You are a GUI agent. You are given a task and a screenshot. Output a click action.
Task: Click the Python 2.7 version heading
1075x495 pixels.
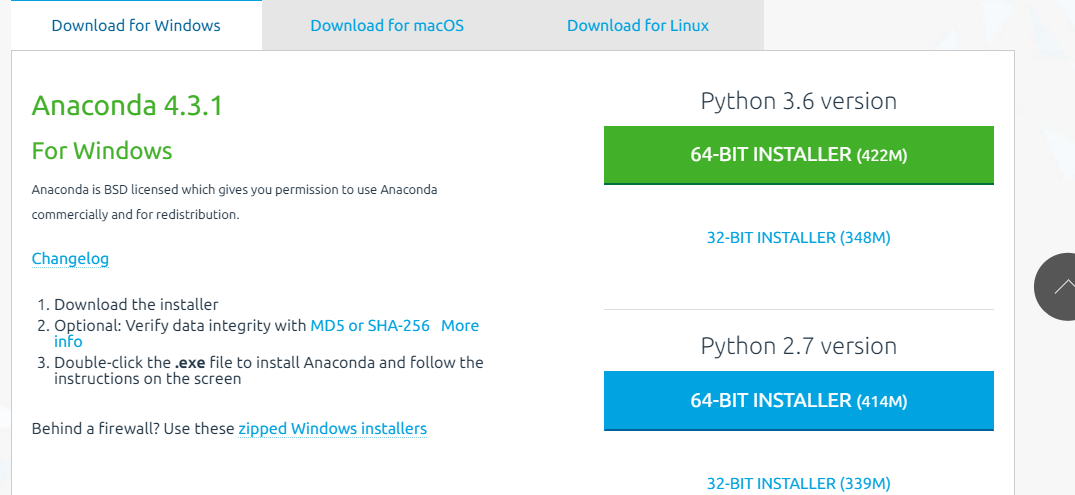(798, 346)
